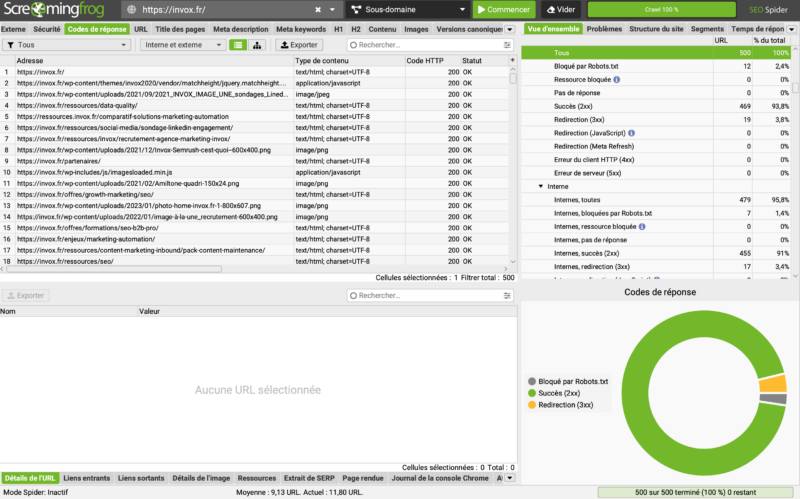Click the horizontal scrollbar of the URL table
This screenshot has height=499, width=800.
point(114,269)
